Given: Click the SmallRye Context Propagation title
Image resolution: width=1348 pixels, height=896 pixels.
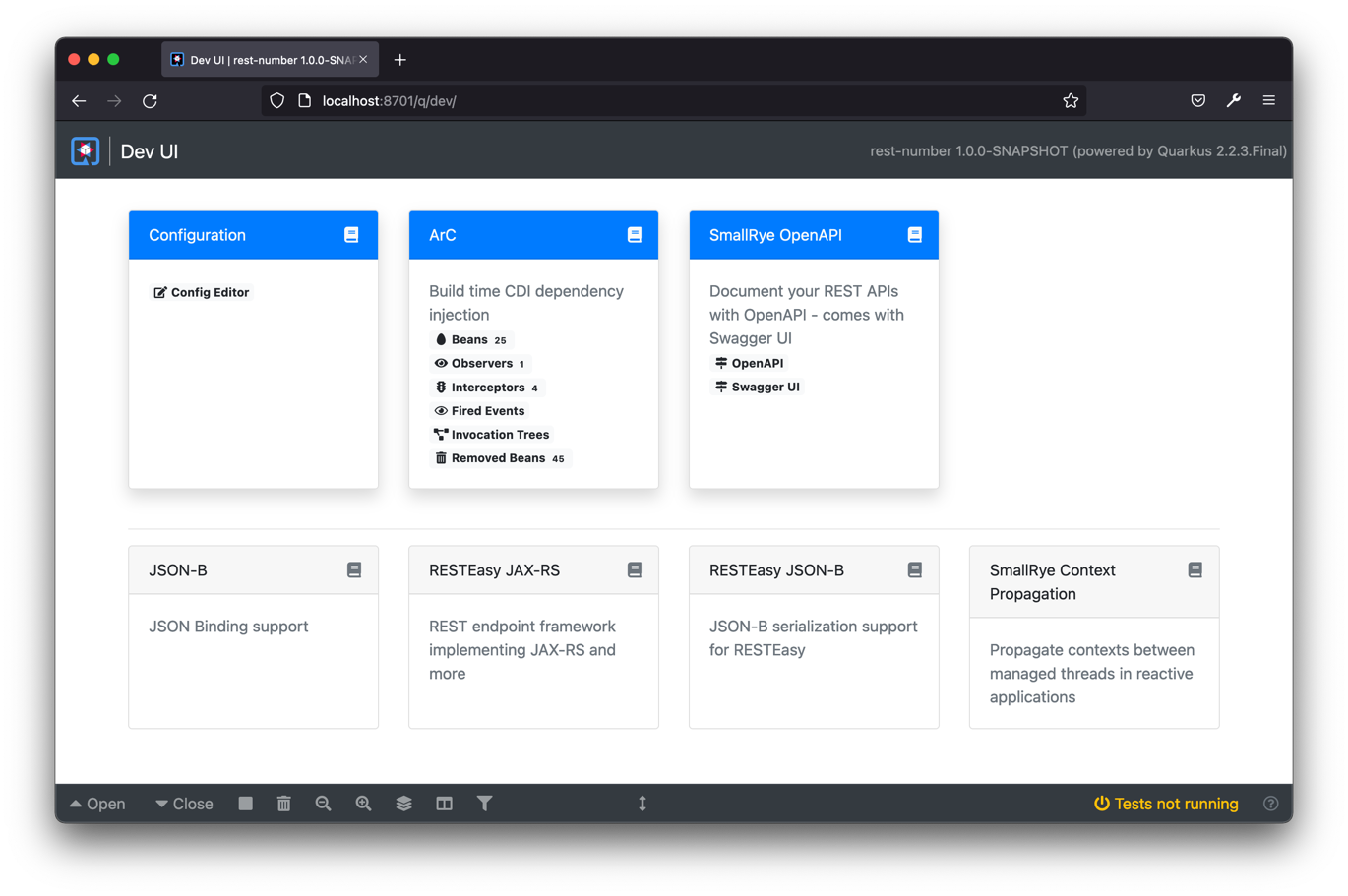Looking at the screenshot, I should tap(1053, 582).
